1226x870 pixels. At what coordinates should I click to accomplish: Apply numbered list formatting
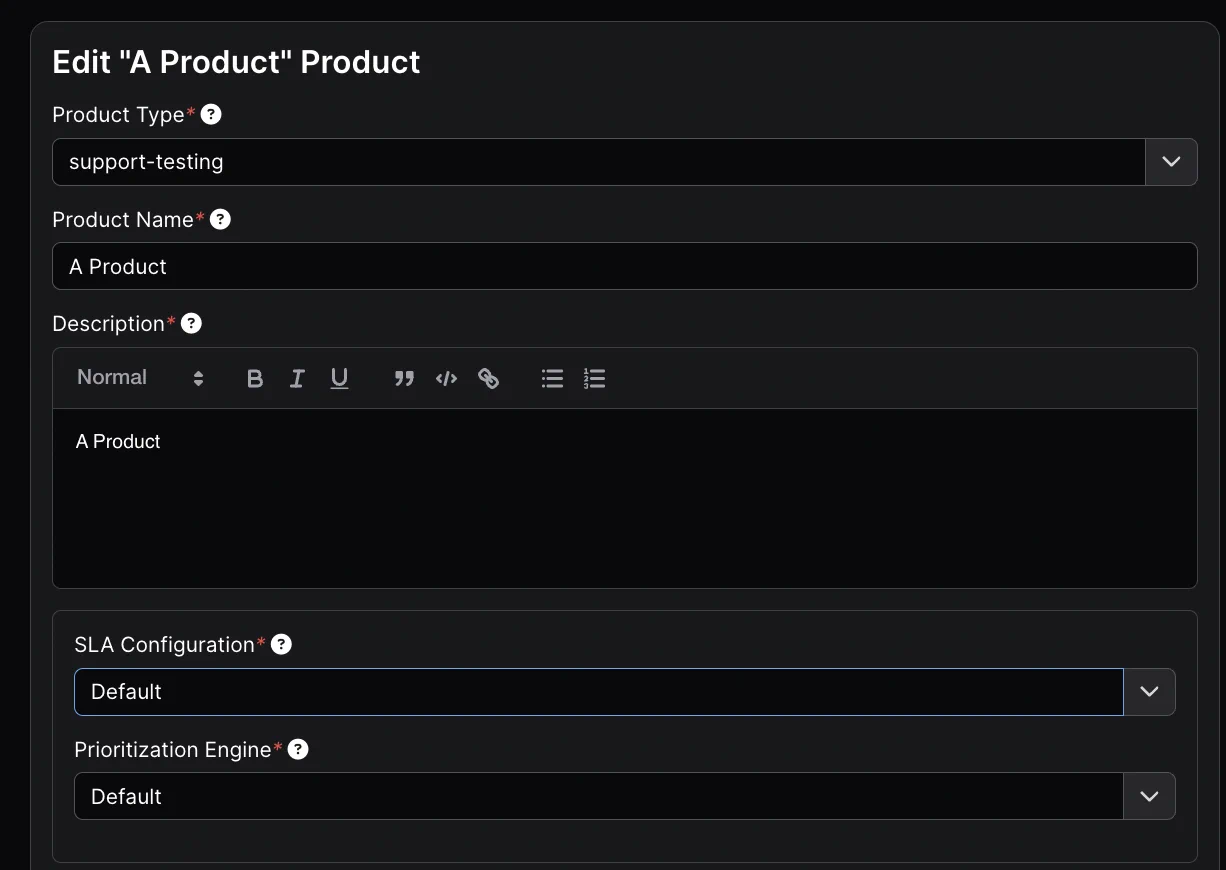coord(594,378)
